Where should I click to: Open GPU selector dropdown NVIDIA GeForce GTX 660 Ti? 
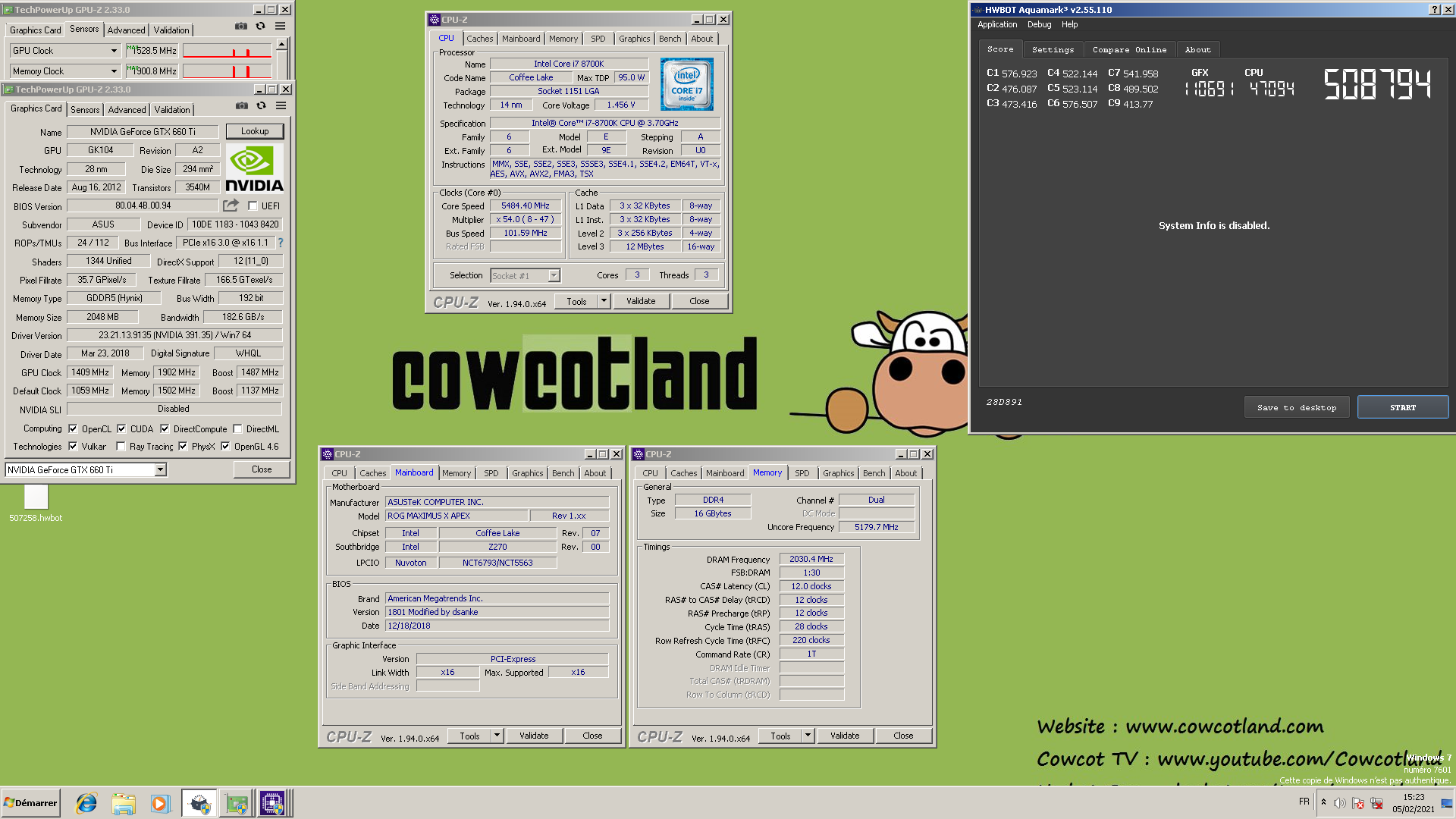point(160,470)
